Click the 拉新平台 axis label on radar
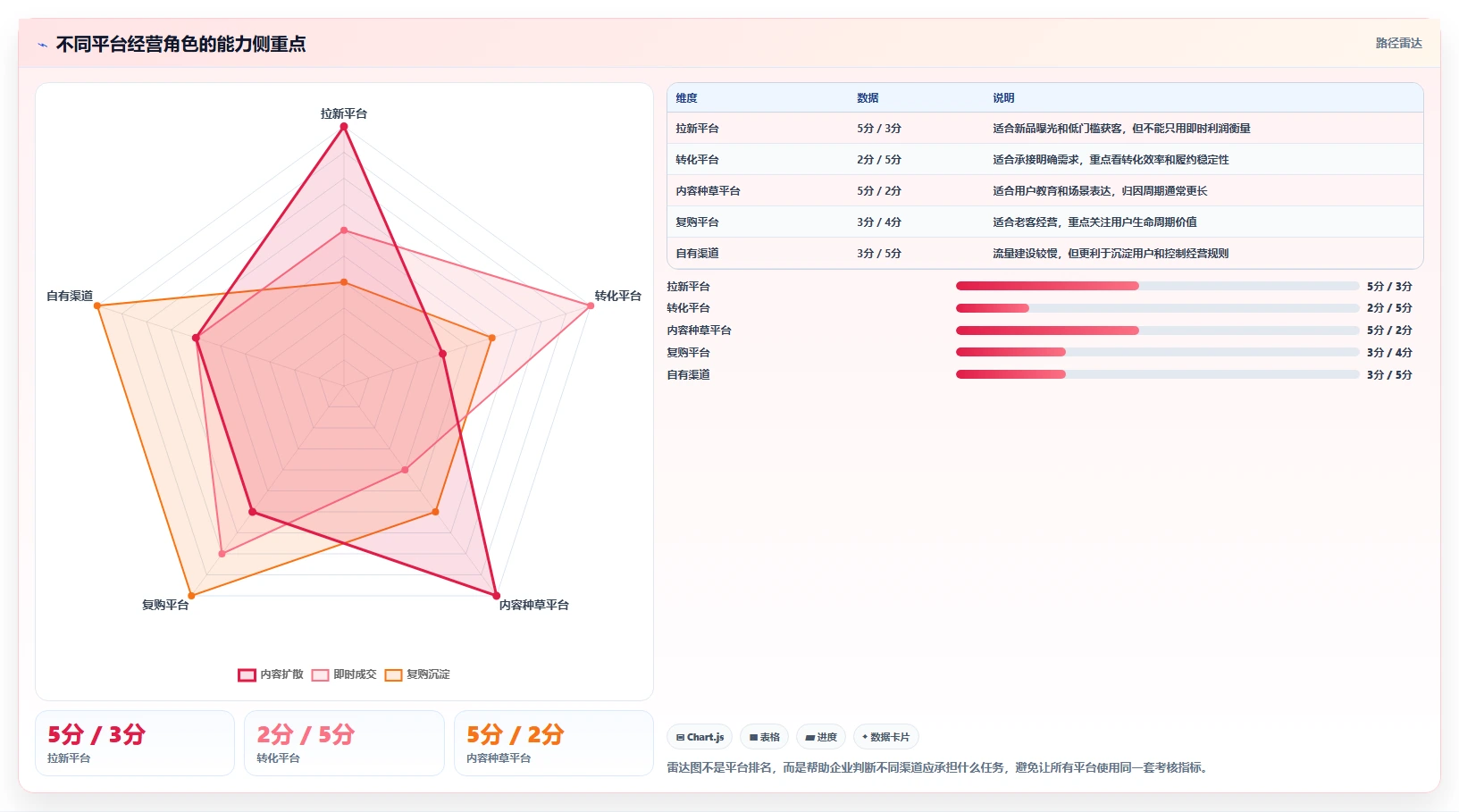1459x812 pixels. 344,113
